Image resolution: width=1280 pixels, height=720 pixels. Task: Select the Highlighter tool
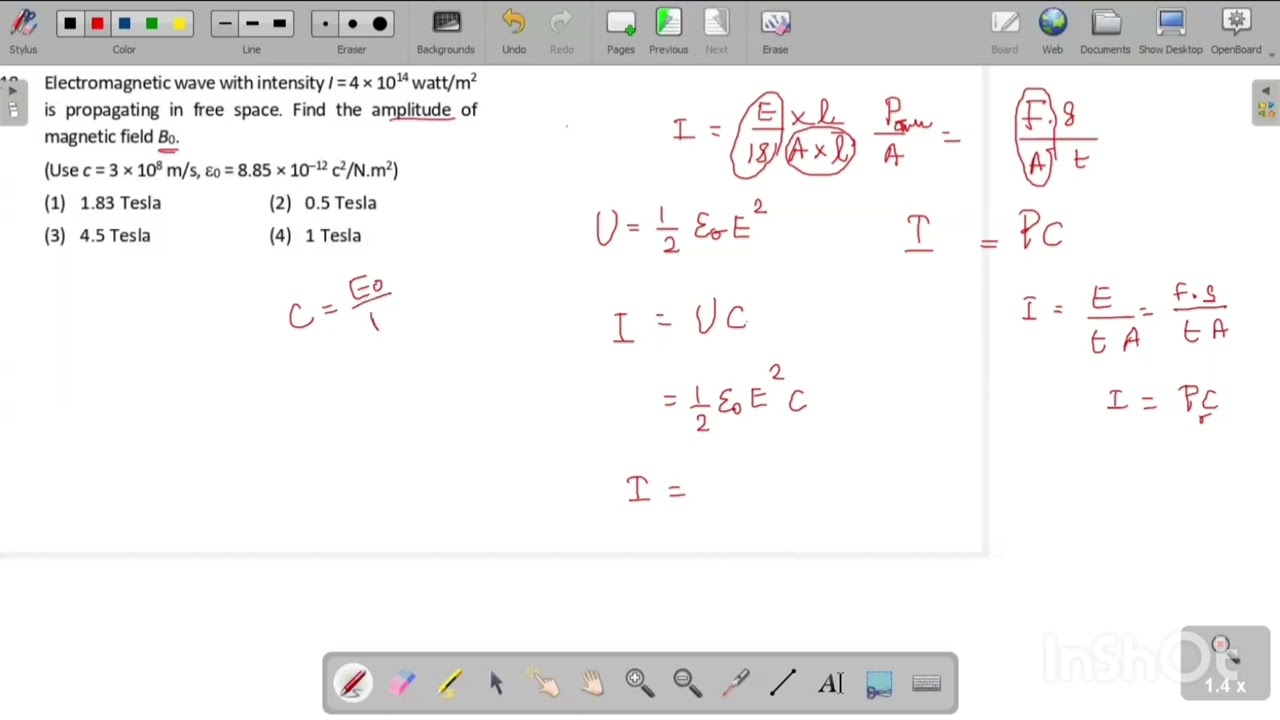[x=449, y=684]
